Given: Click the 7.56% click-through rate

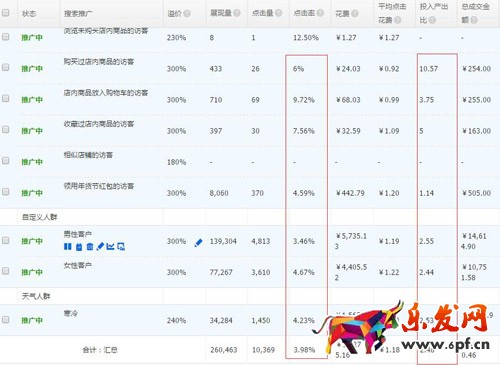Looking at the screenshot, I should (304, 131).
